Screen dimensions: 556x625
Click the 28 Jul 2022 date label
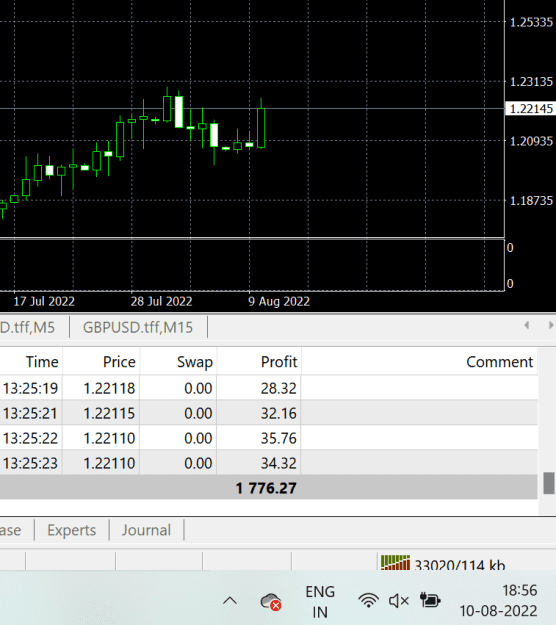point(161,301)
